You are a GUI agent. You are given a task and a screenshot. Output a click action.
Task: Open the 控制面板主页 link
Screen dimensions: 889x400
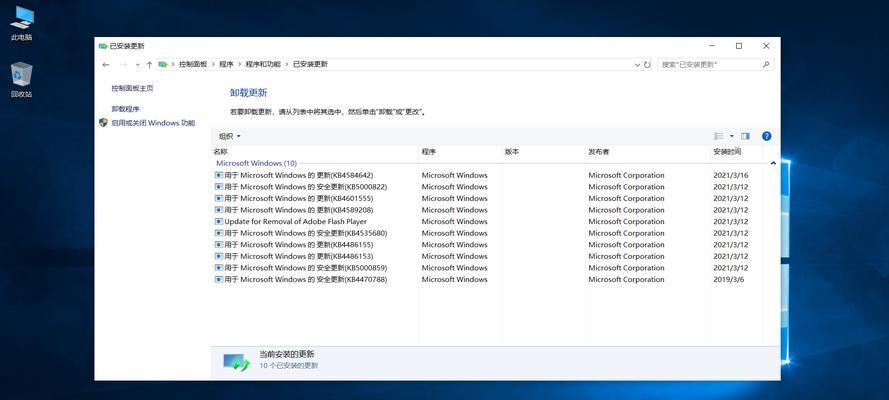click(132, 88)
